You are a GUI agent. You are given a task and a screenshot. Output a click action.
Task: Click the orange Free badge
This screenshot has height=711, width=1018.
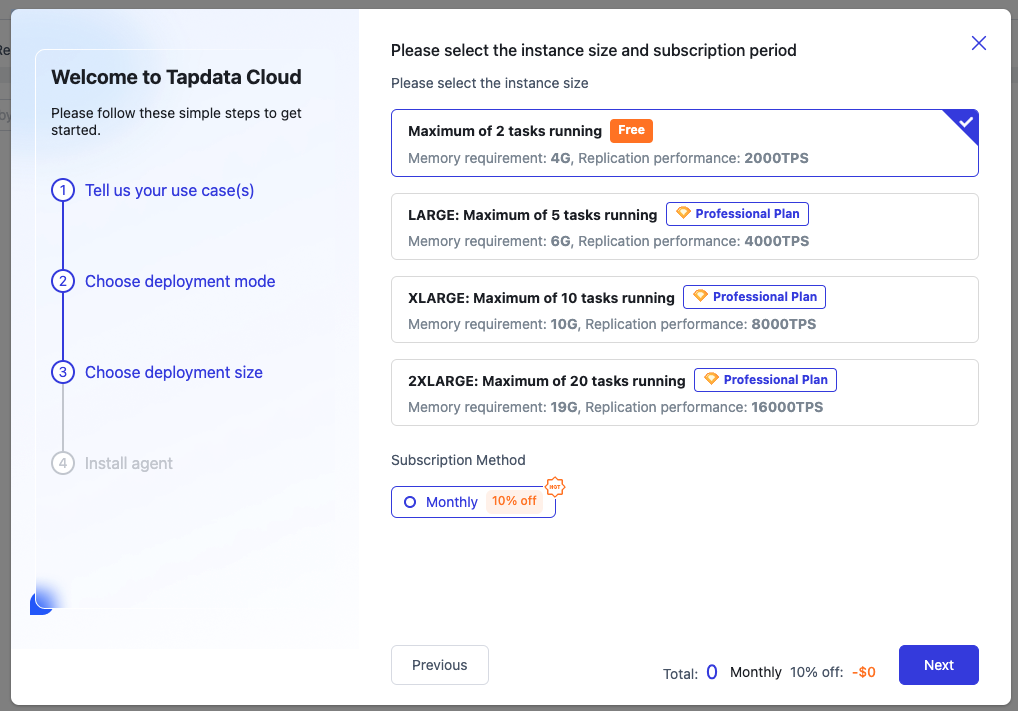click(631, 130)
